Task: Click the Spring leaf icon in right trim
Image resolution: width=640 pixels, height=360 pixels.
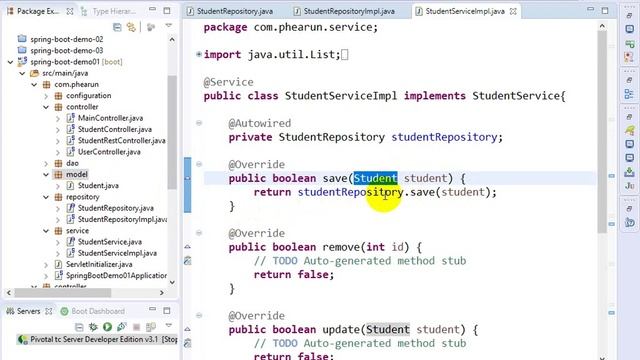Action: pos(629,131)
